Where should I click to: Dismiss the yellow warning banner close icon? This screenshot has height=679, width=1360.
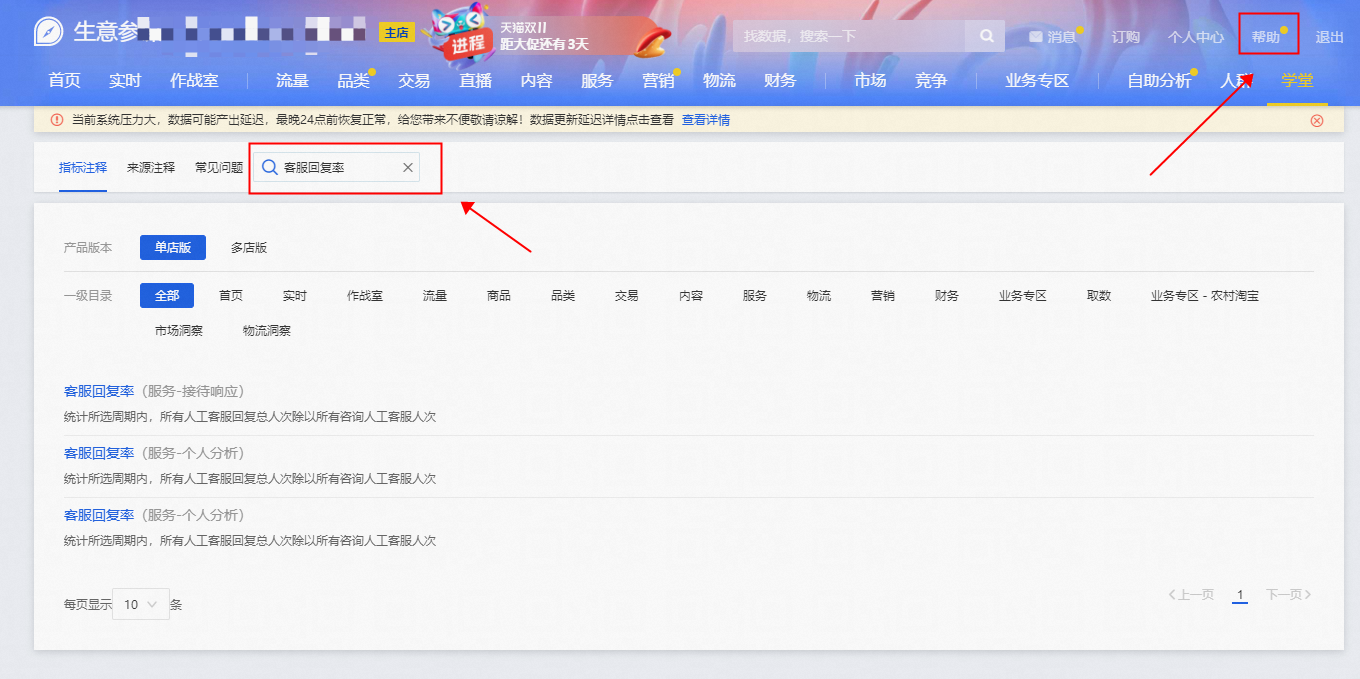click(1316, 120)
